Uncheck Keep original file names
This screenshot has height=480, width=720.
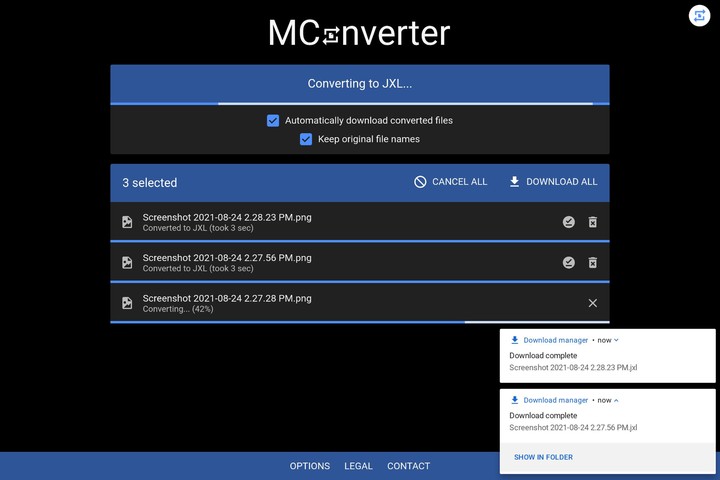click(x=306, y=140)
